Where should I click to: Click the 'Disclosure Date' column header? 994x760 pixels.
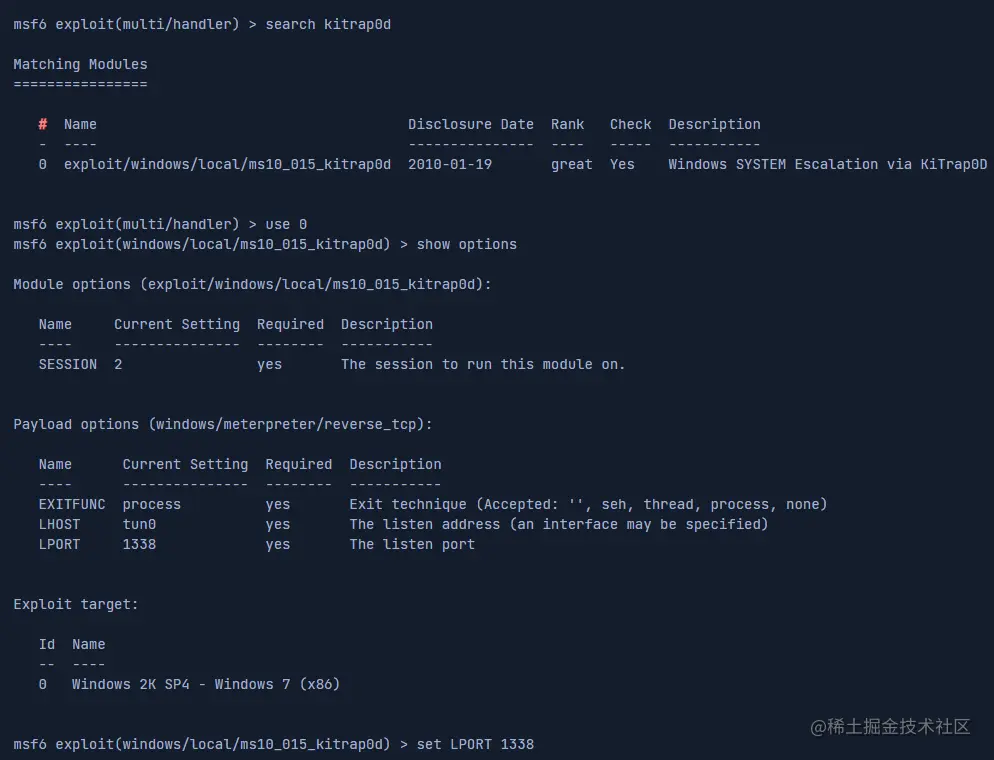[470, 125]
